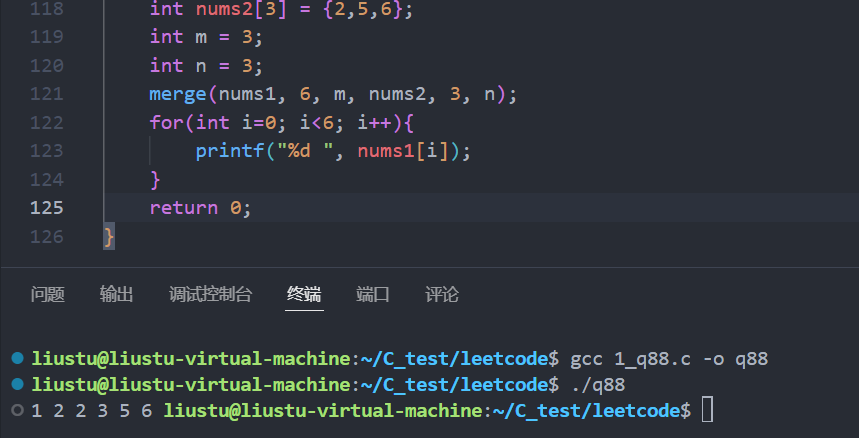Open the 评论 tab

442,294
